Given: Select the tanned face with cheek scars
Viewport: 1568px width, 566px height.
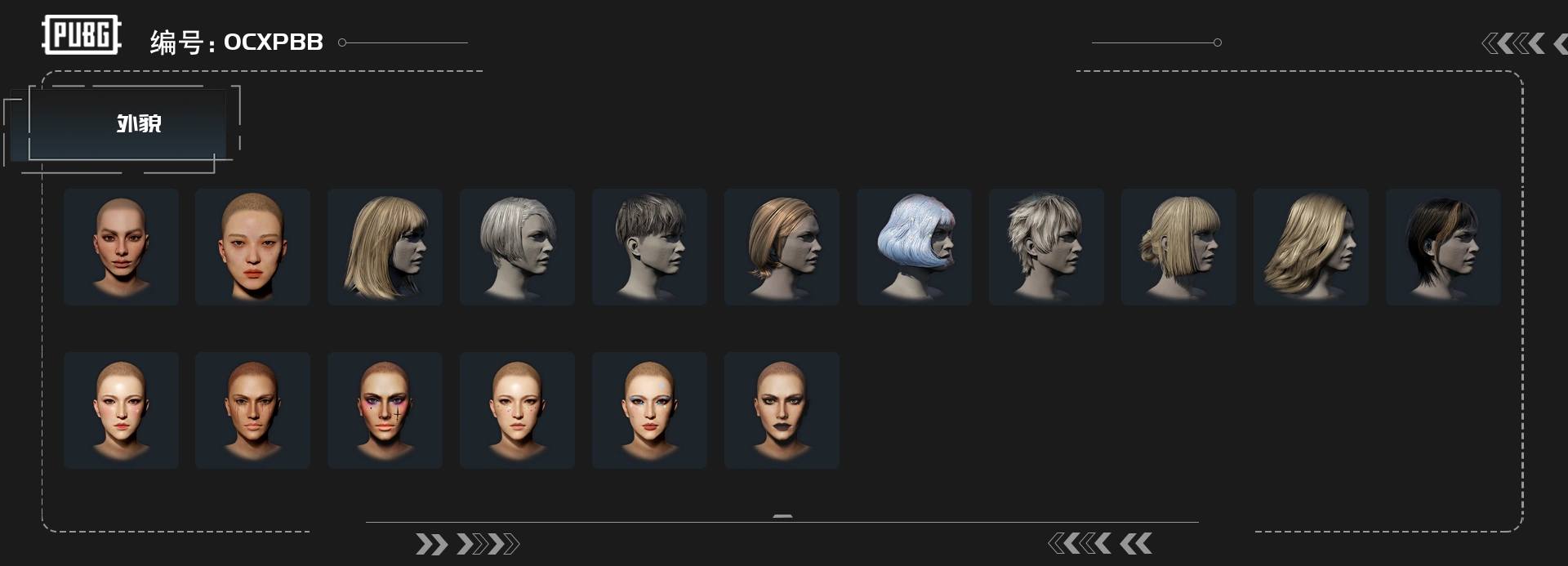Looking at the screenshot, I should point(252,410).
